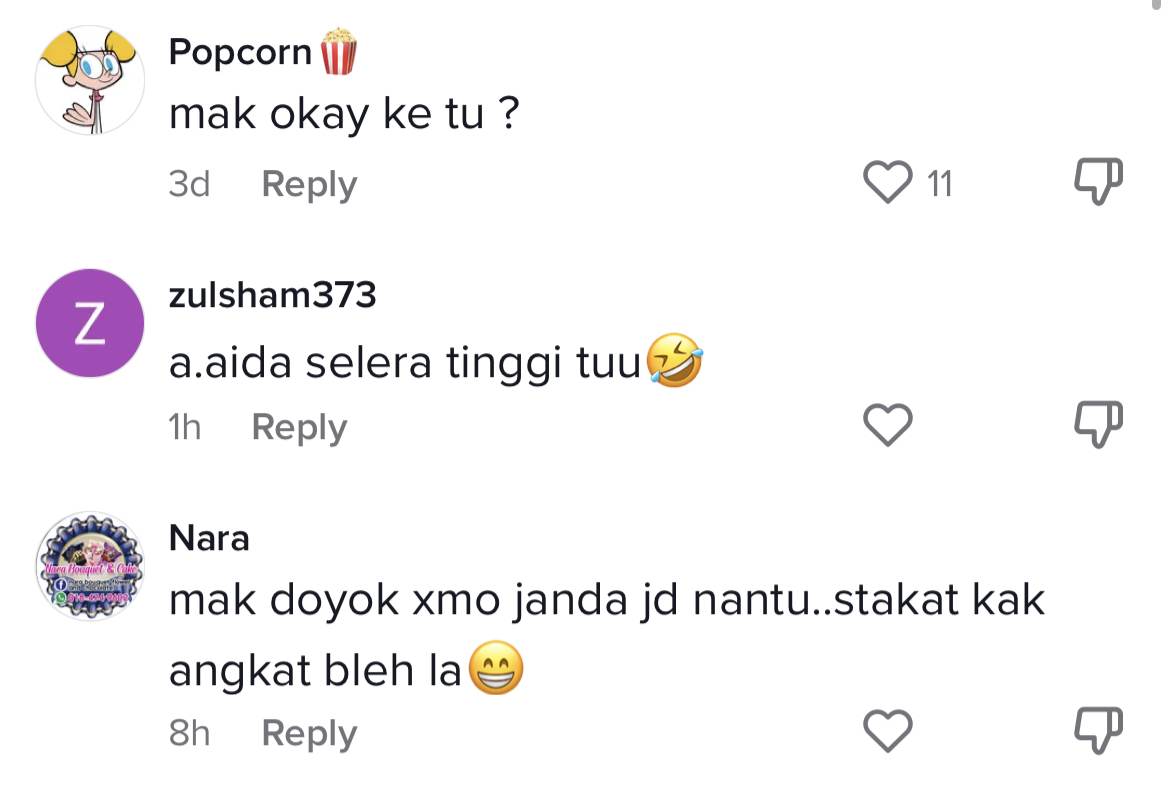Reply to Nara's comment

click(309, 734)
